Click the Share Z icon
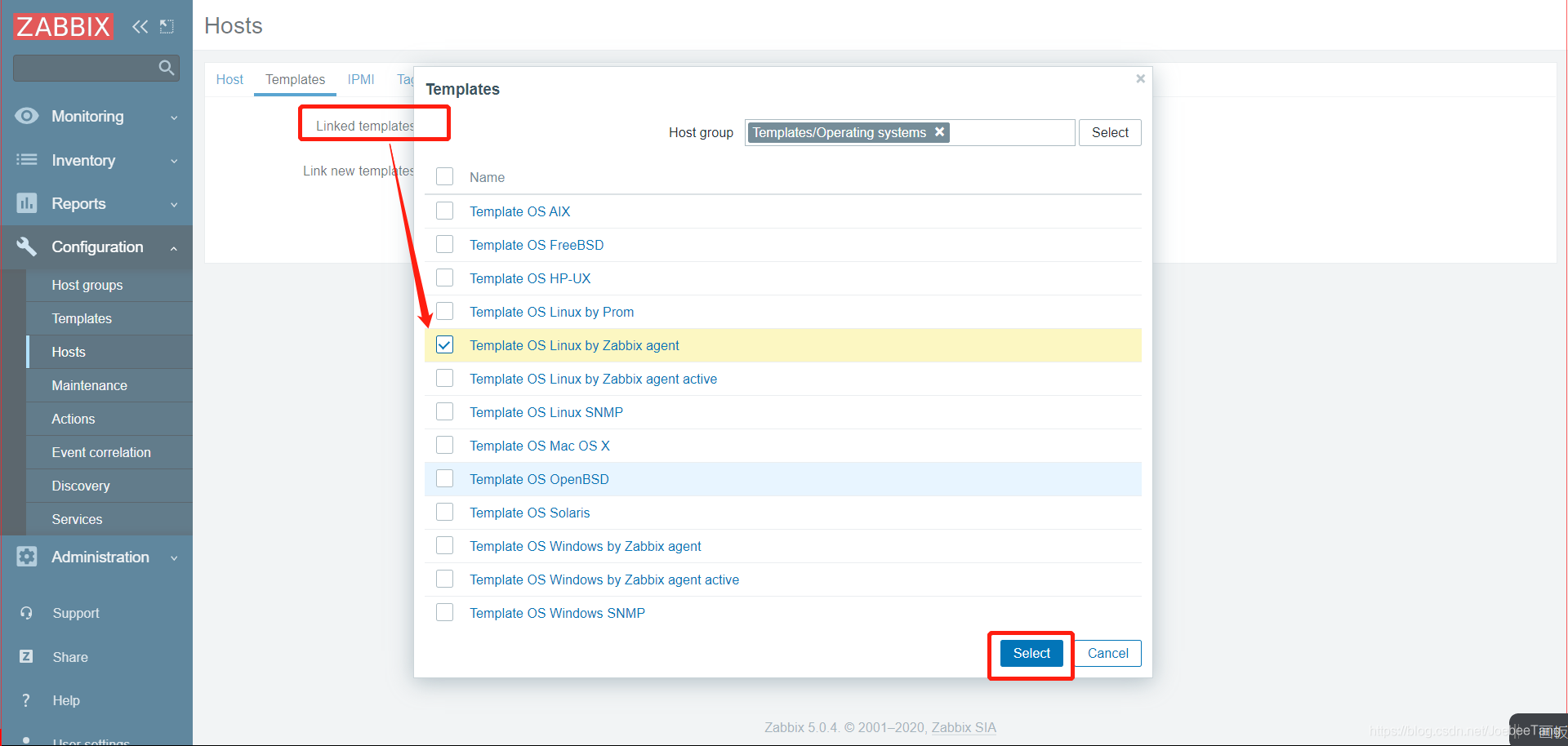The height and width of the screenshot is (746, 1568). (x=26, y=656)
